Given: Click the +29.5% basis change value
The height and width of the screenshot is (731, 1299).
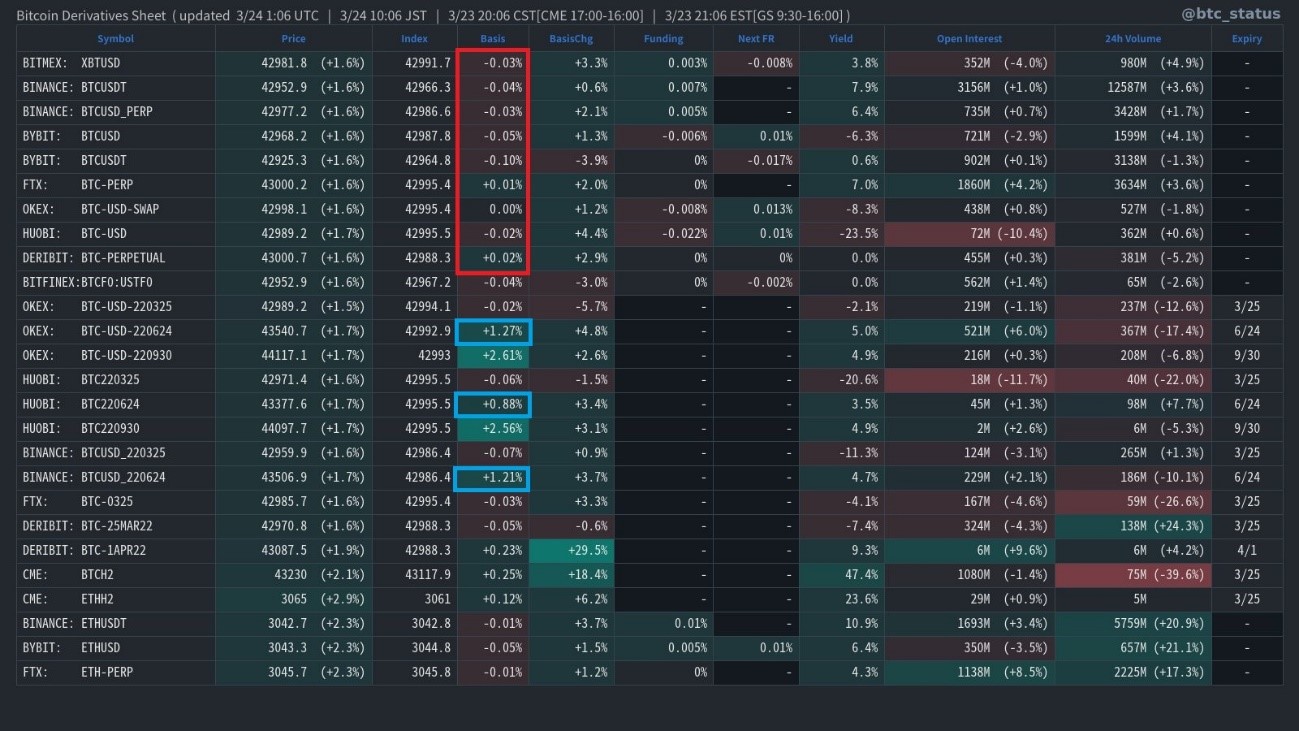Looking at the screenshot, I should point(590,550).
